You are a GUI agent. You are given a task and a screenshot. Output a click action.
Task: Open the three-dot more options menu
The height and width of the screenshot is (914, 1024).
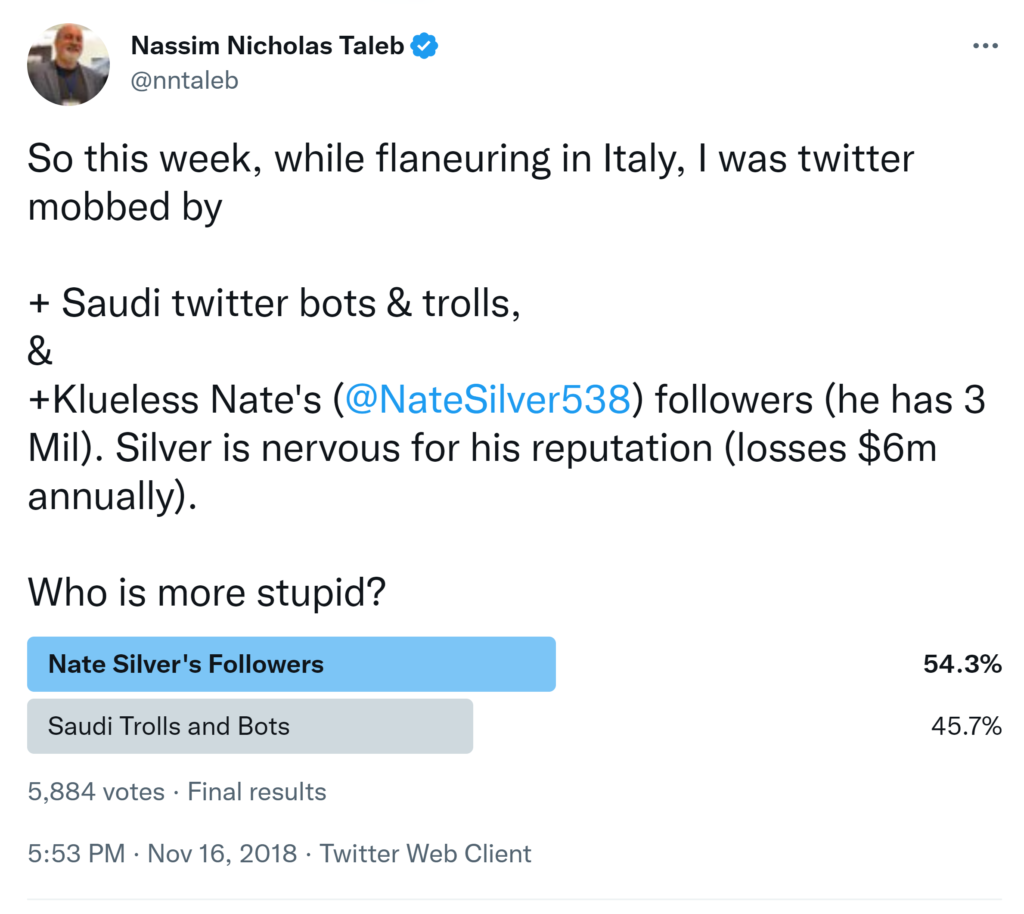click(x=985, y=47)
